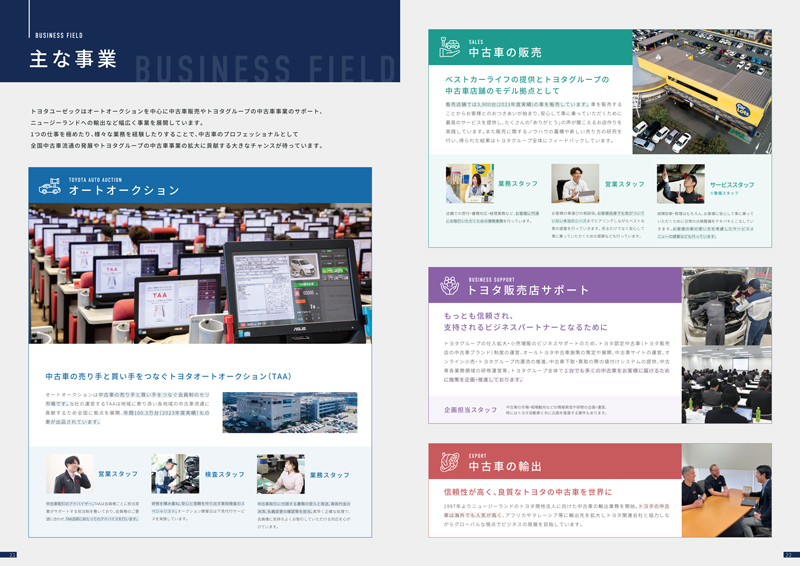The image size is (800, 566).
Task: Select the サービススタッフ label
Action: pos(732,185)
